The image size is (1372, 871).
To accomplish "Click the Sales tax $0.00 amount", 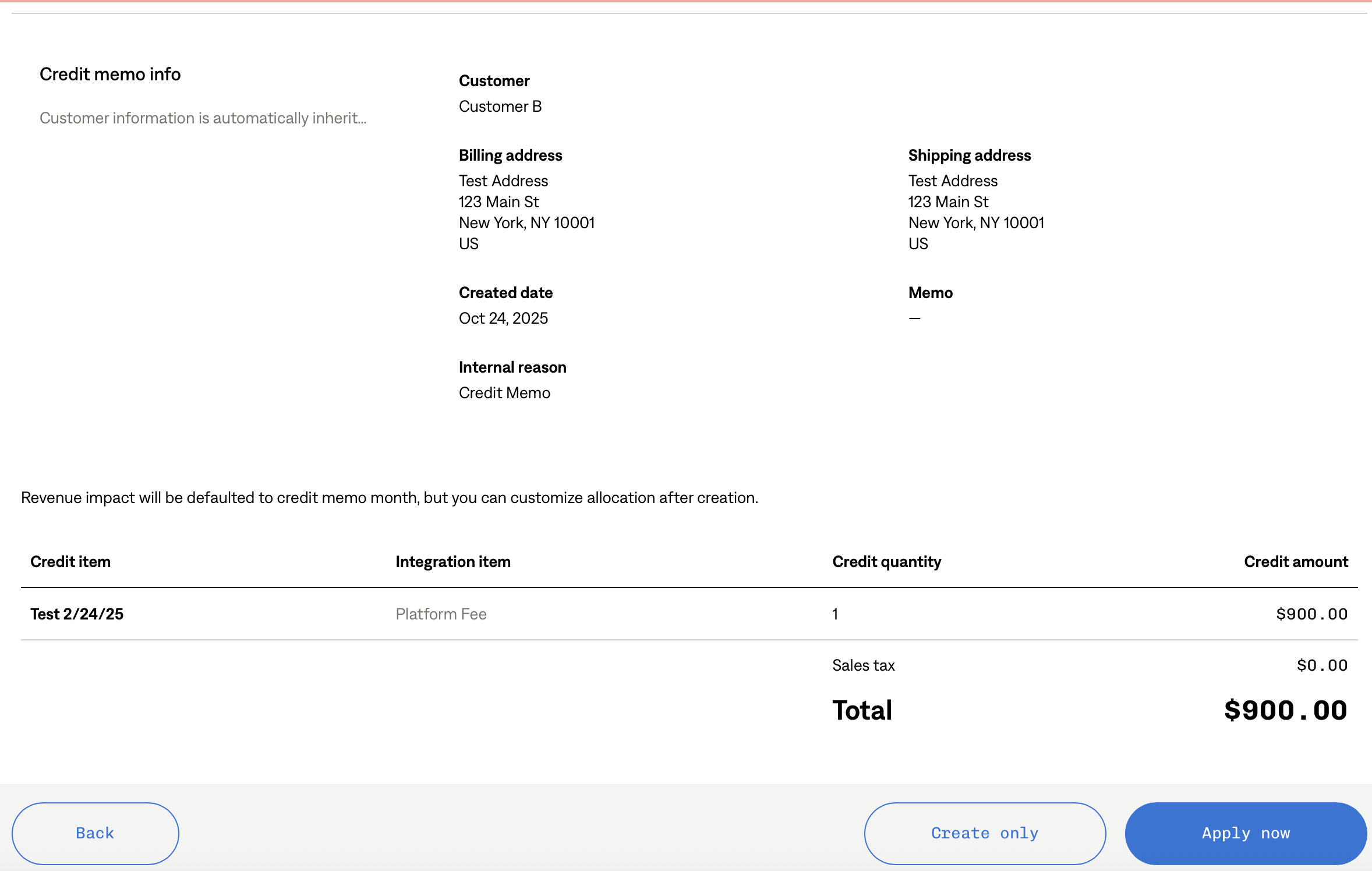I will [1322, 665].
